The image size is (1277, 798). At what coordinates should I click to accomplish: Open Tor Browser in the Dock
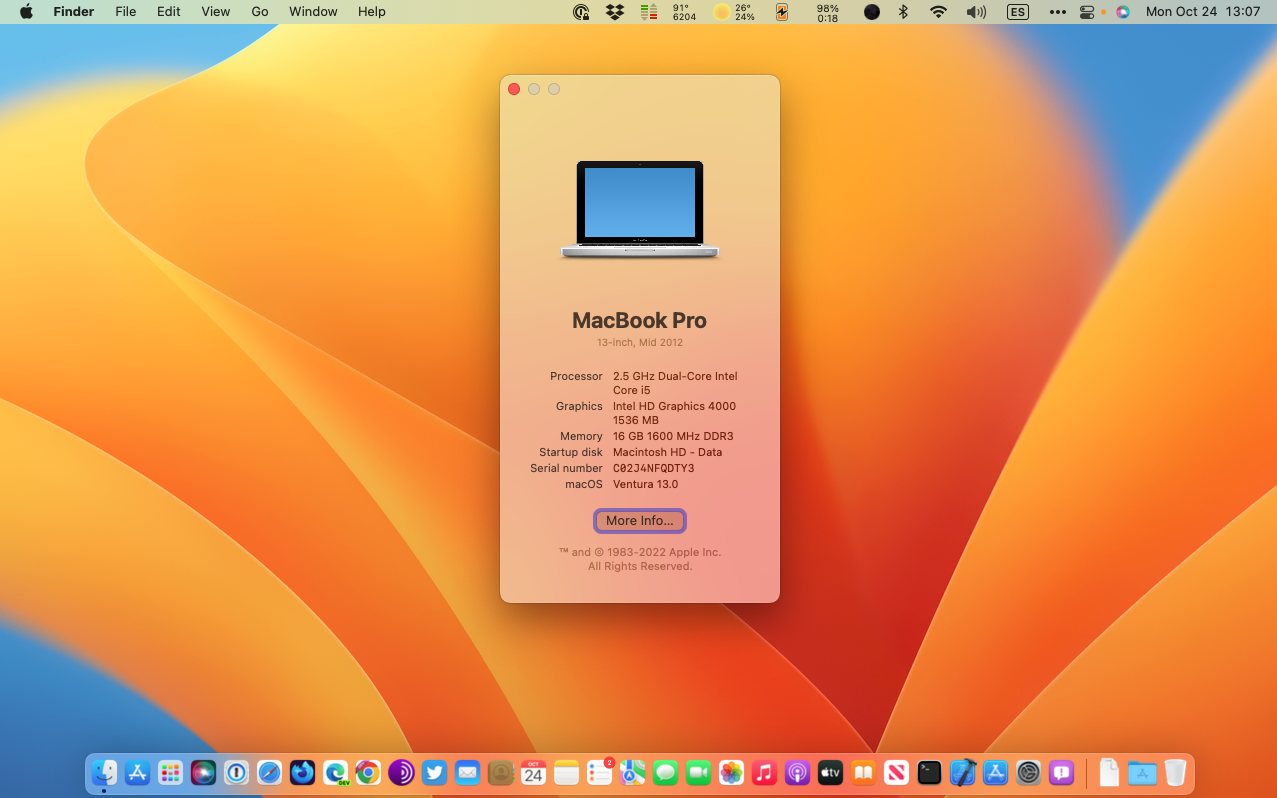click(401, 772)
